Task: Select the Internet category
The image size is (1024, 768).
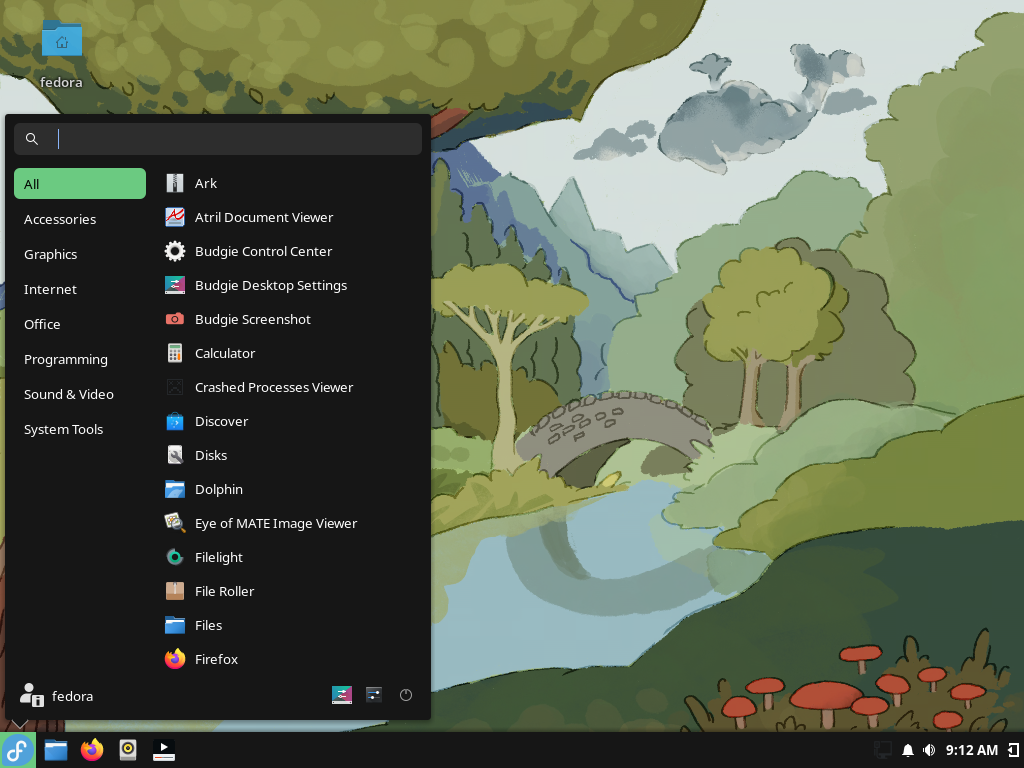Action: (x=80, y=289)
